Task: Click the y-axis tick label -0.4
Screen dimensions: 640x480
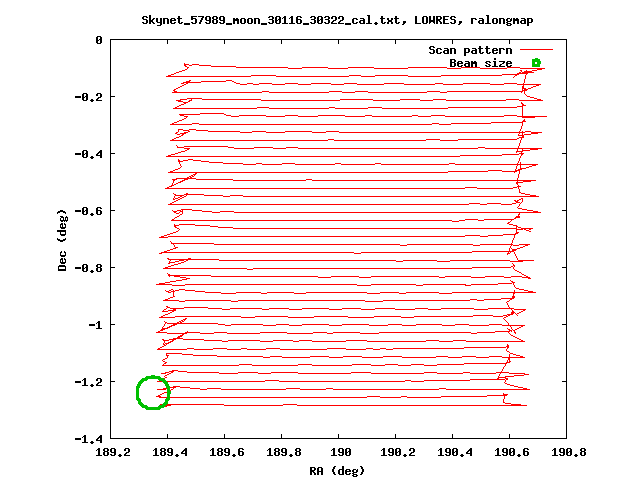Action: click(x=89, y=154)
